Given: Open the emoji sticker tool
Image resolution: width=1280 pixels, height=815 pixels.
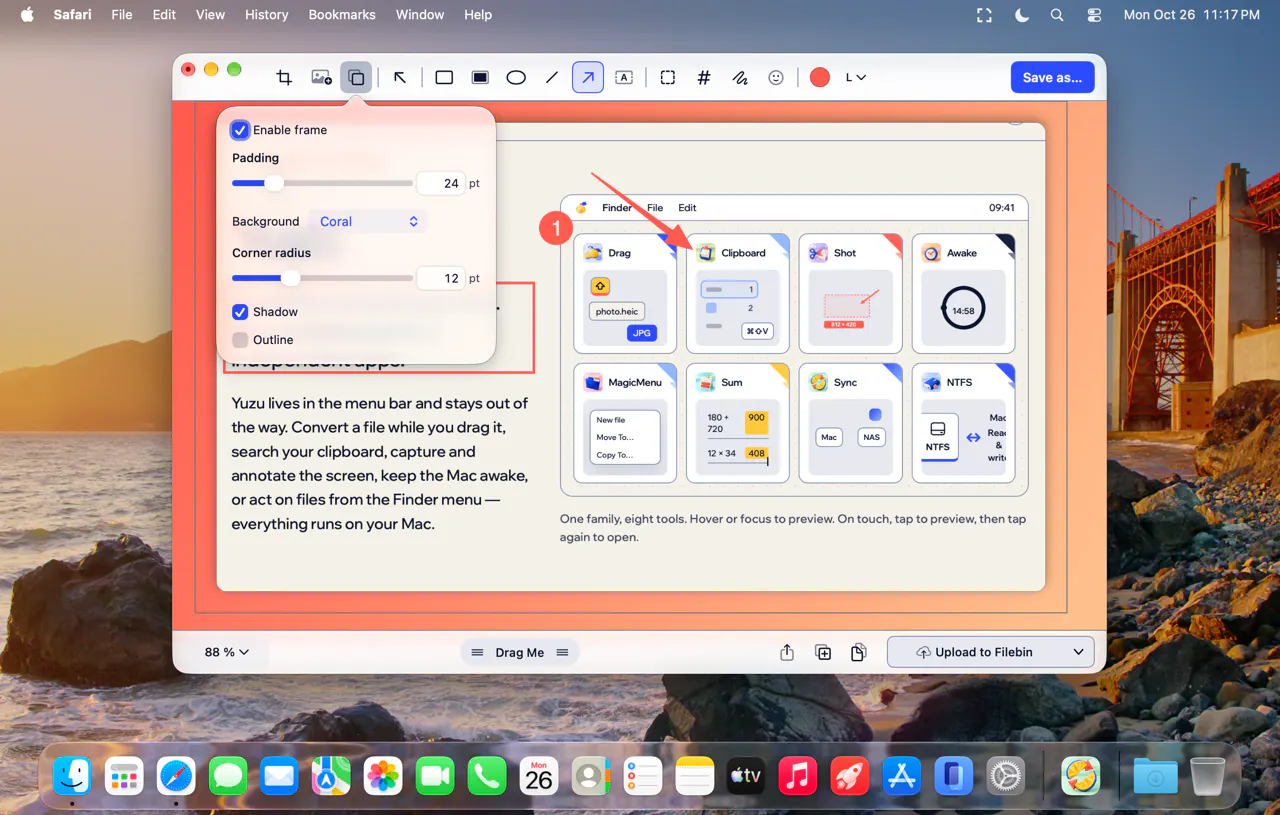Looking at the screenshot, I should 776,77.
